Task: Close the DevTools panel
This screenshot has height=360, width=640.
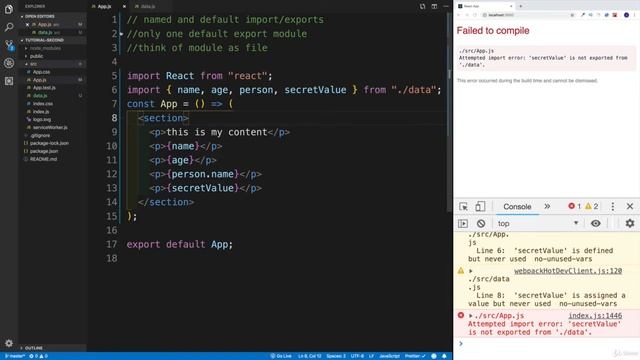Action: (630, 207)
